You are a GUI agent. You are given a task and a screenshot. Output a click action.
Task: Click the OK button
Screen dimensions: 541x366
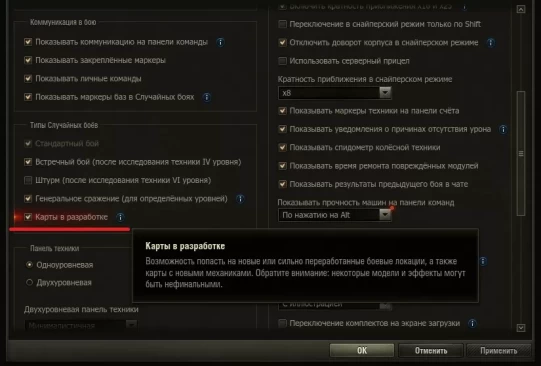point(362,350)
